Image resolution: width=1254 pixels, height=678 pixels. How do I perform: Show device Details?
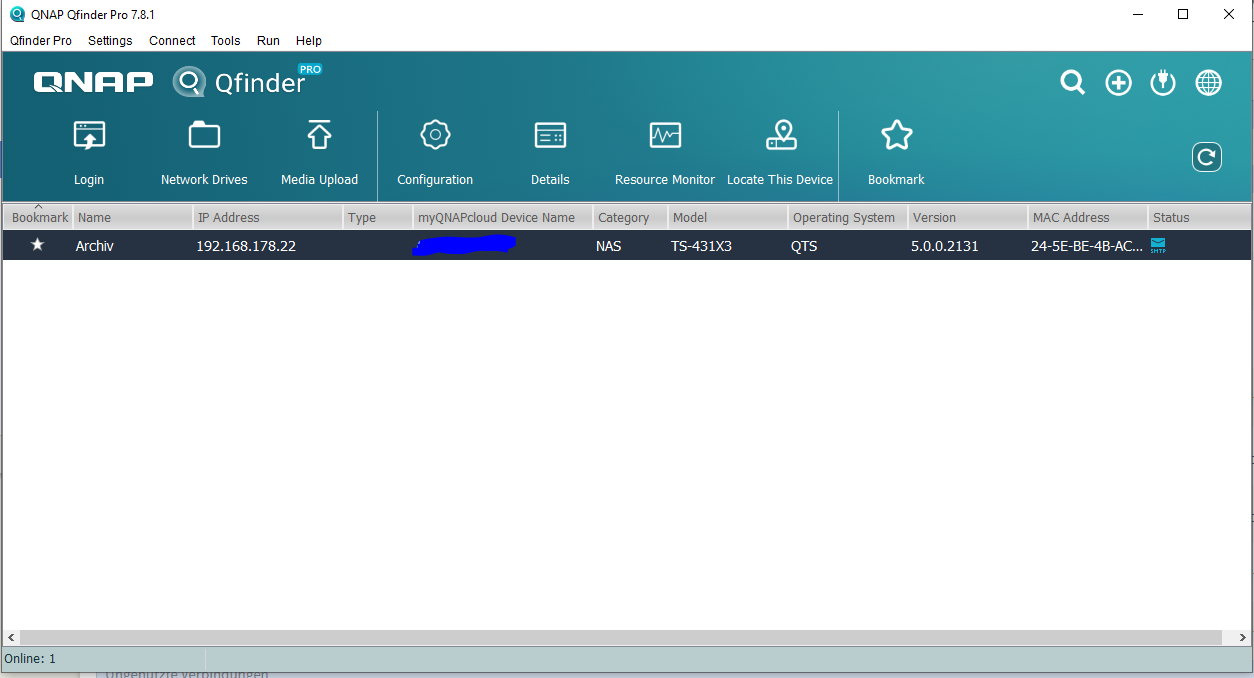550,152
